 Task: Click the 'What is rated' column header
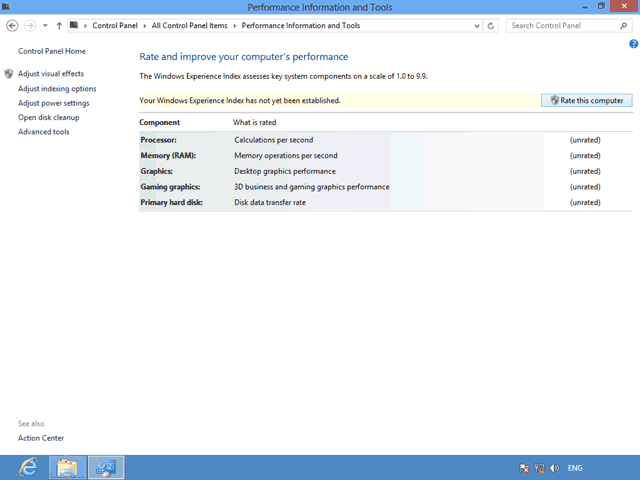click(x=254, y=122)
